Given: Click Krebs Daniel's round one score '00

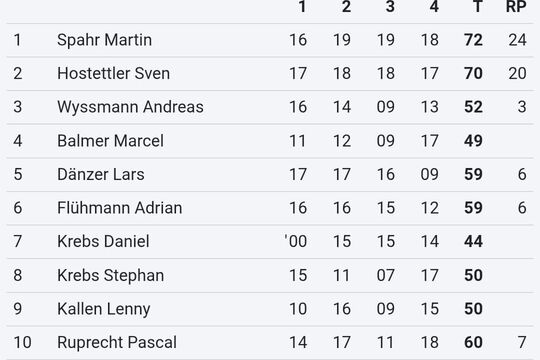Looking at the screenshot, I should pyautogui.click(x=295, y=241).
